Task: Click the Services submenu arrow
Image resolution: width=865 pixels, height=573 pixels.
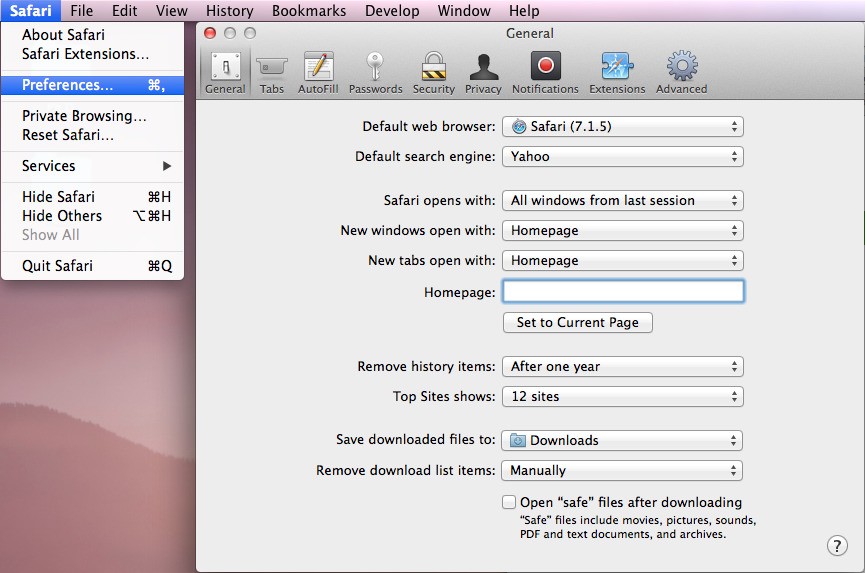Action: pos(167,166)
